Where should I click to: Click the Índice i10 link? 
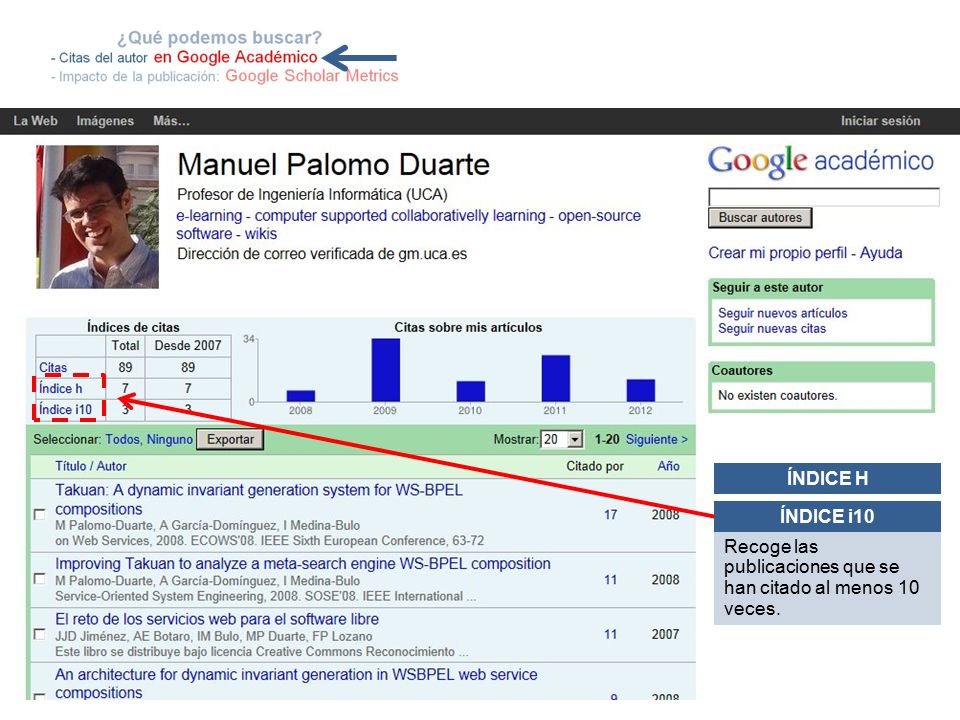(x=65, y=409)
